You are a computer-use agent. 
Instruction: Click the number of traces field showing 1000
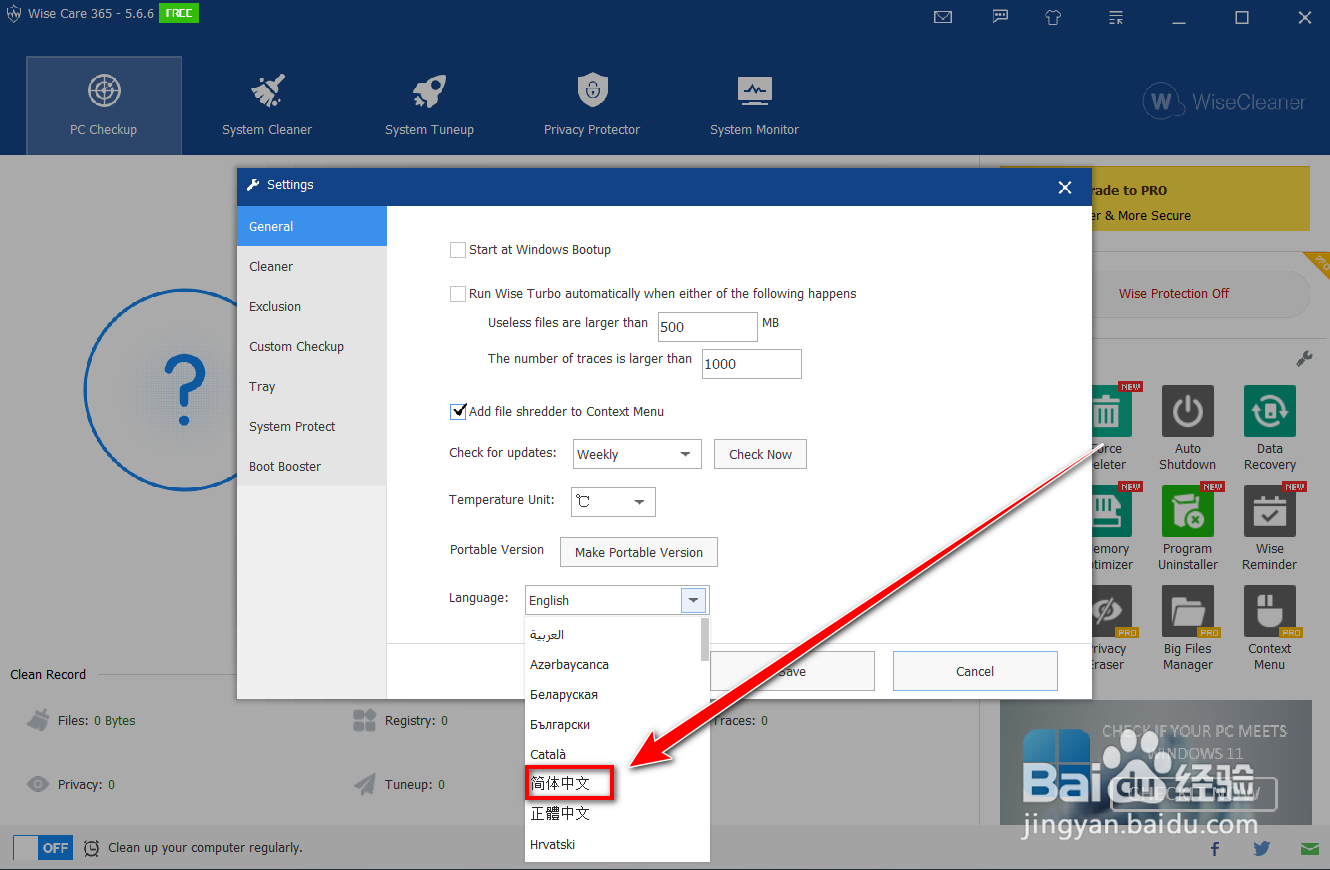tap(752, 364)
